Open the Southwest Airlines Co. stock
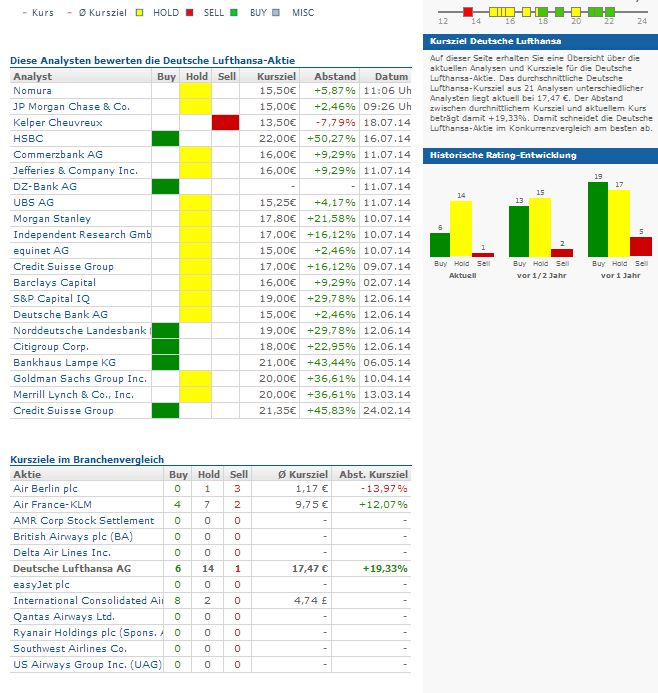Viewport: 658px width, 693px height. (x=70, y=648)
